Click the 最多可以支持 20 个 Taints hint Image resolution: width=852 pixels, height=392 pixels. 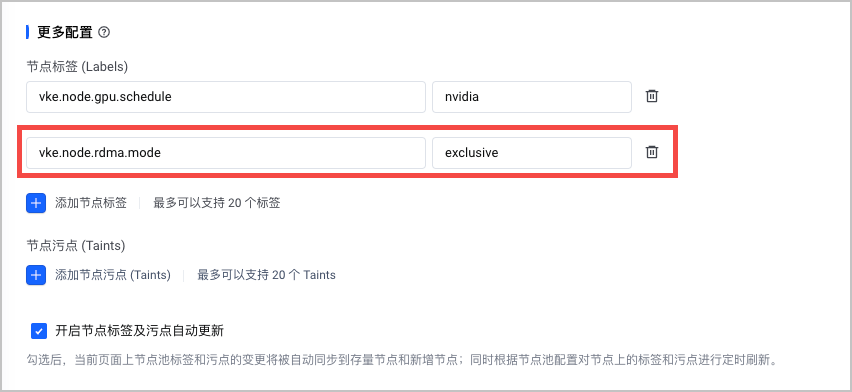[x=266, y=275]
